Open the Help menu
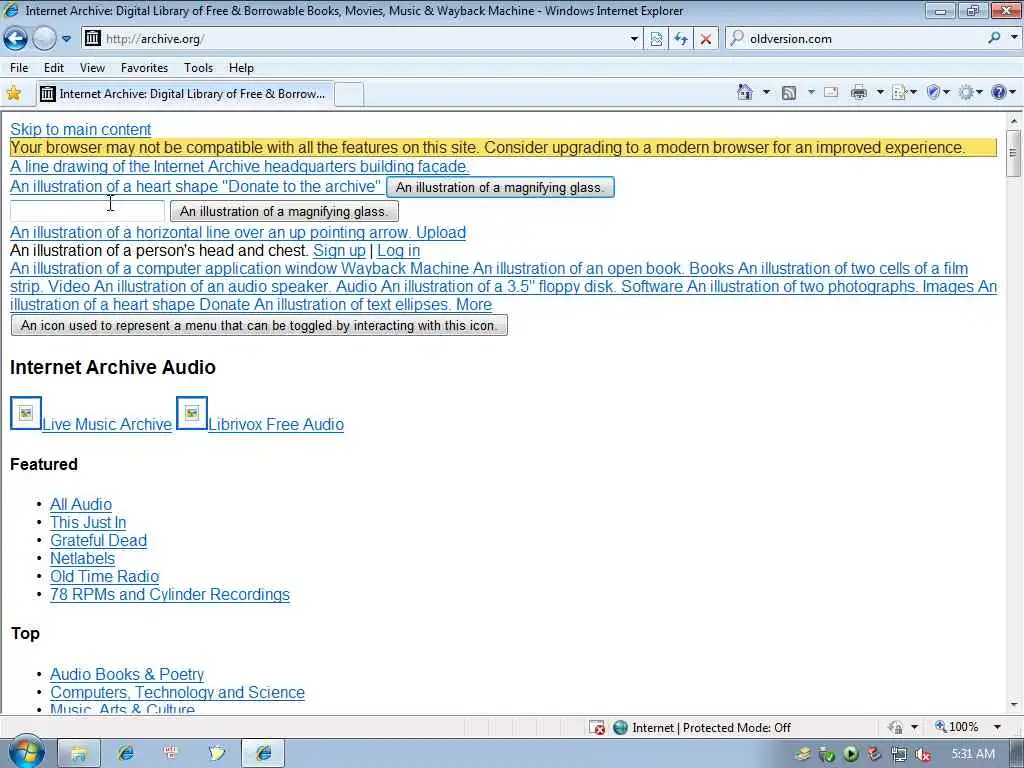The image size is (1024, 768). tap(241, 68)
